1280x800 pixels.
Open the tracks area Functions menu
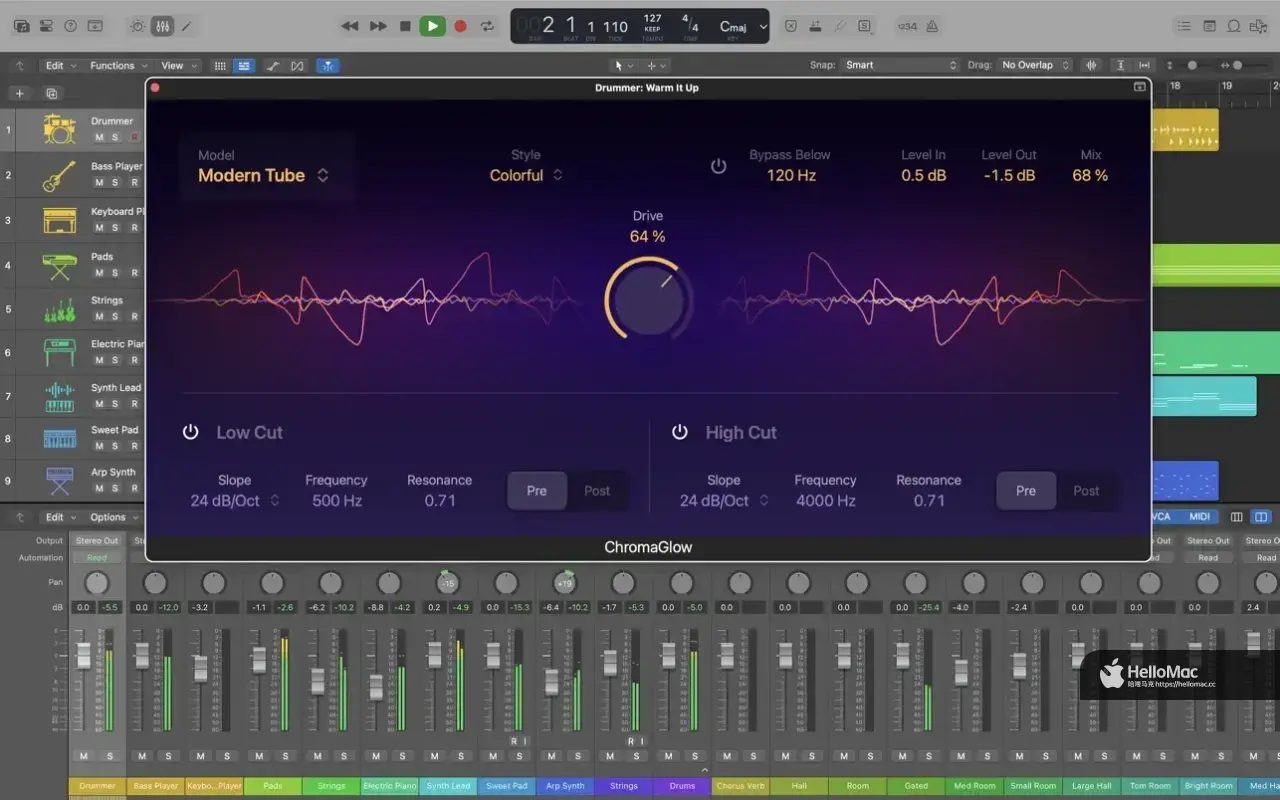click(117, 65)
